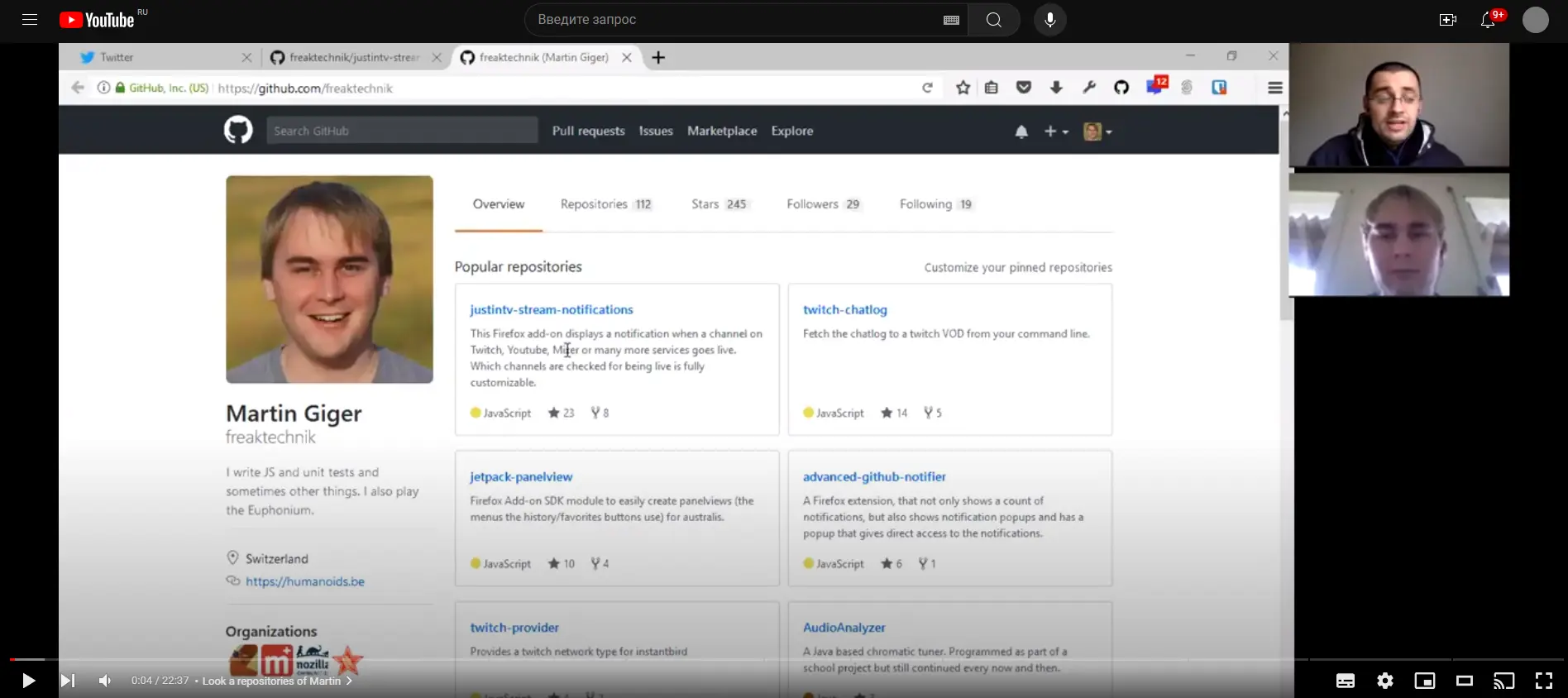Select the Repositories 112 tab
Viewport: 1568px width, 698px height.
[606, 204]
